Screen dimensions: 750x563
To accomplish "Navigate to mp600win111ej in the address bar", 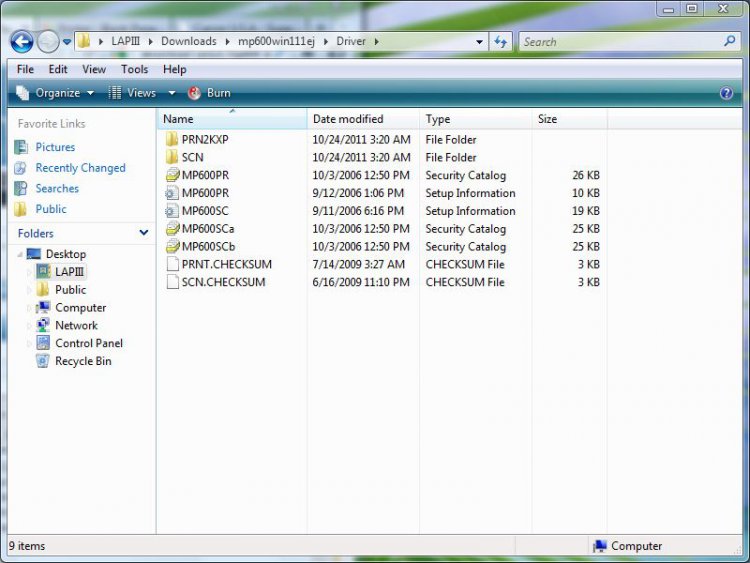I will click(x=276, y=41).
